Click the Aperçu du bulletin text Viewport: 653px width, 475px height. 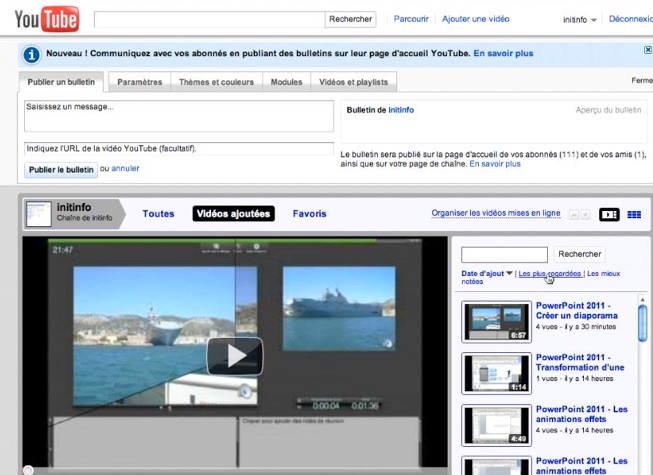coord(608,110)
